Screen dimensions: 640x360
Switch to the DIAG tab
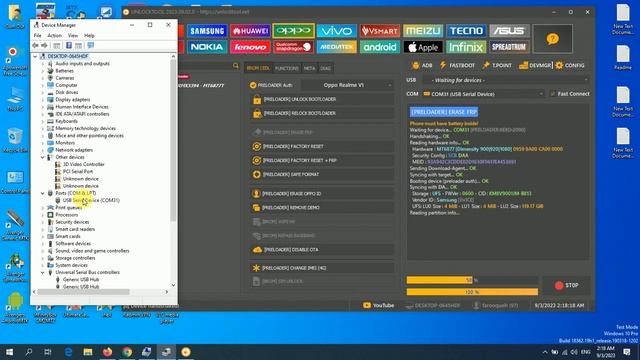(x=325, y=68)
